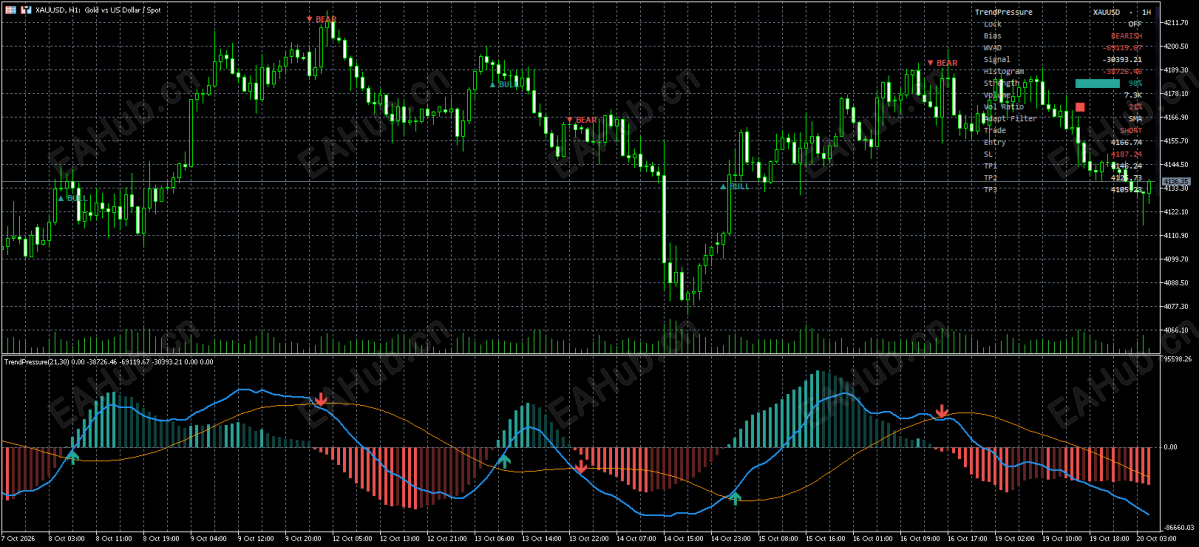Click the 4088.50 price scale label
Screen dimensions: 1199x547
tap(1178, 282)
